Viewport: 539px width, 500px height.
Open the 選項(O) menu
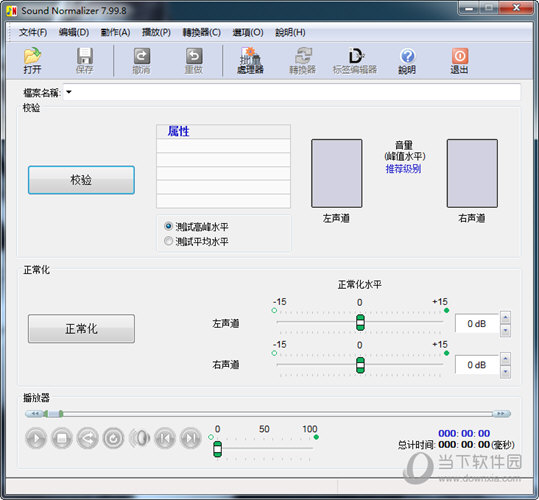coord(248,33)
